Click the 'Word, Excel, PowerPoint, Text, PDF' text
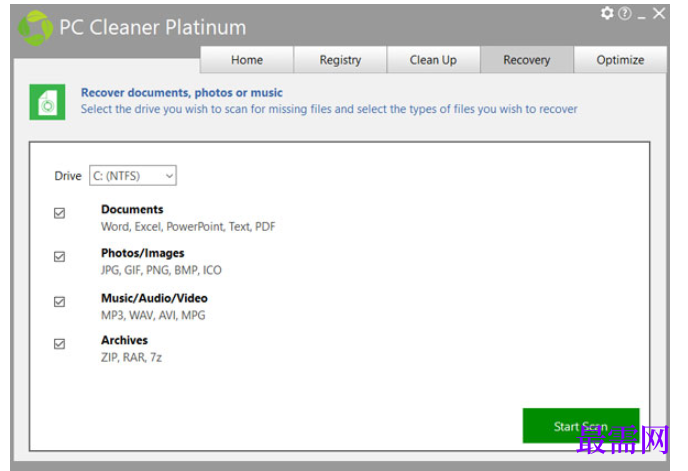 click(x=188, y=227)
